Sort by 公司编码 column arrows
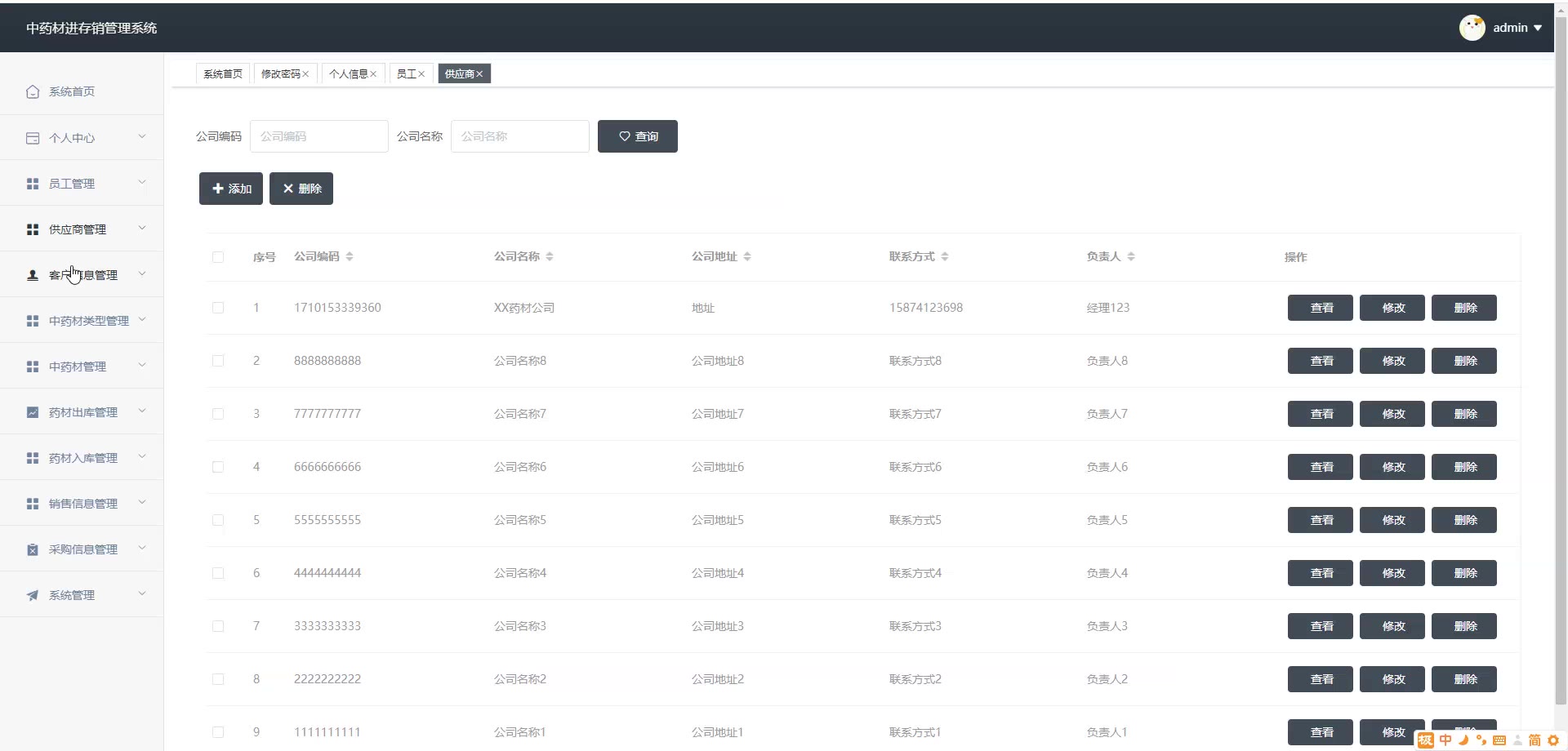 click(350, 256)
